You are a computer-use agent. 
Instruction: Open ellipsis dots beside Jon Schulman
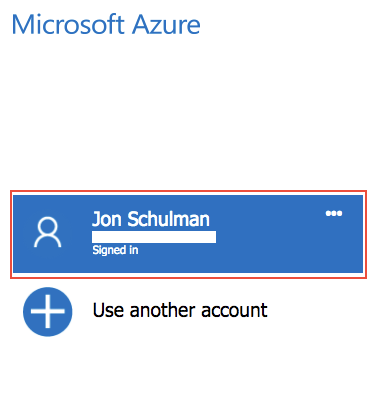click(x=334, y=213)
